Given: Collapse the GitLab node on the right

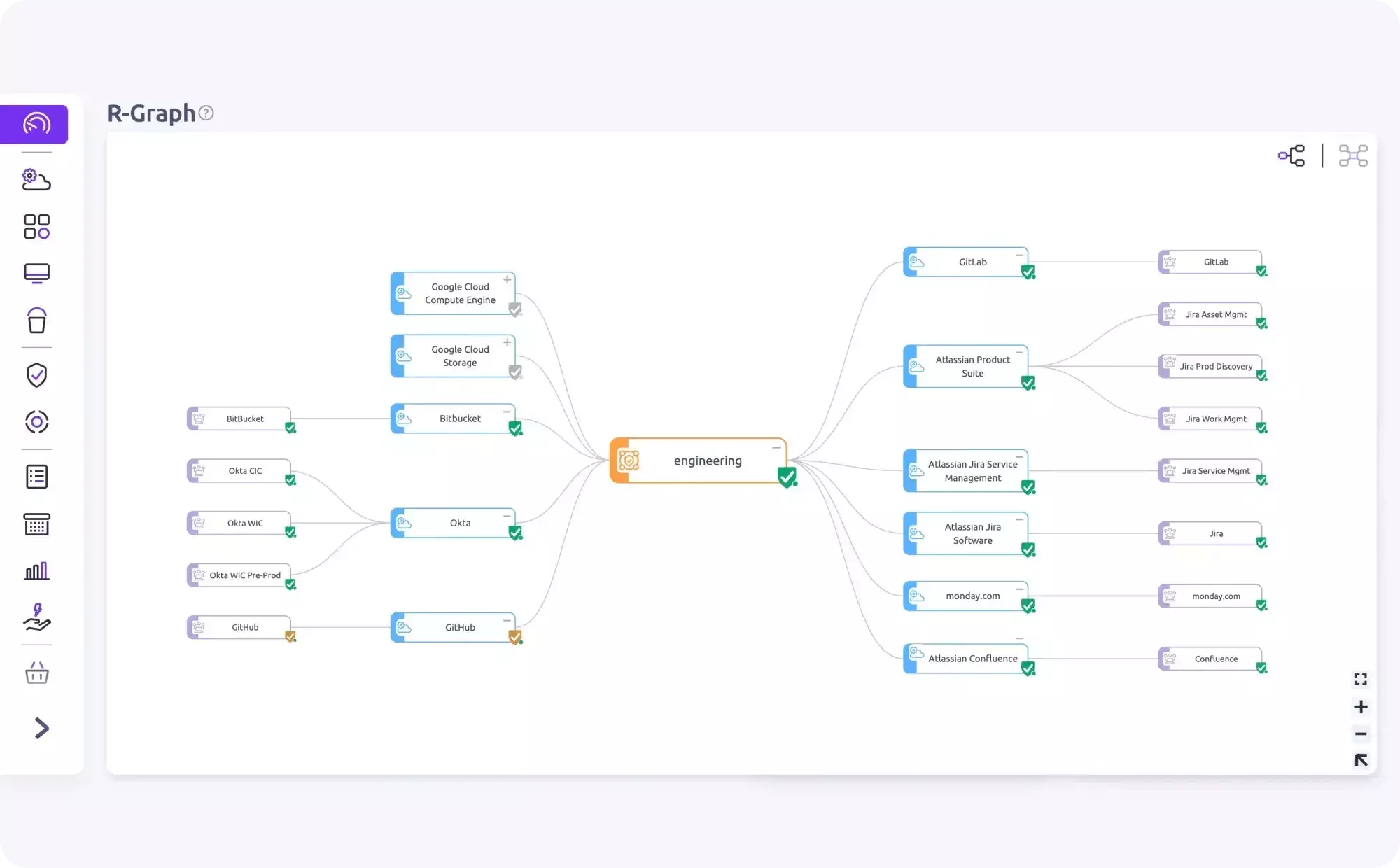Looking at the screenshot, I should point(1021,255).
